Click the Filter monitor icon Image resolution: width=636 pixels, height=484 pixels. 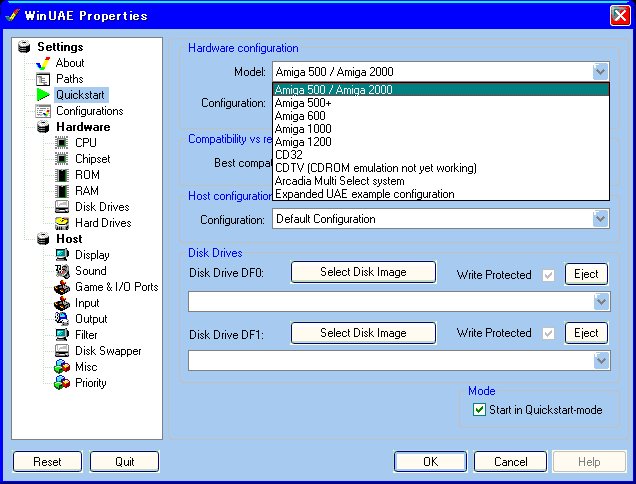coord(62,335)
